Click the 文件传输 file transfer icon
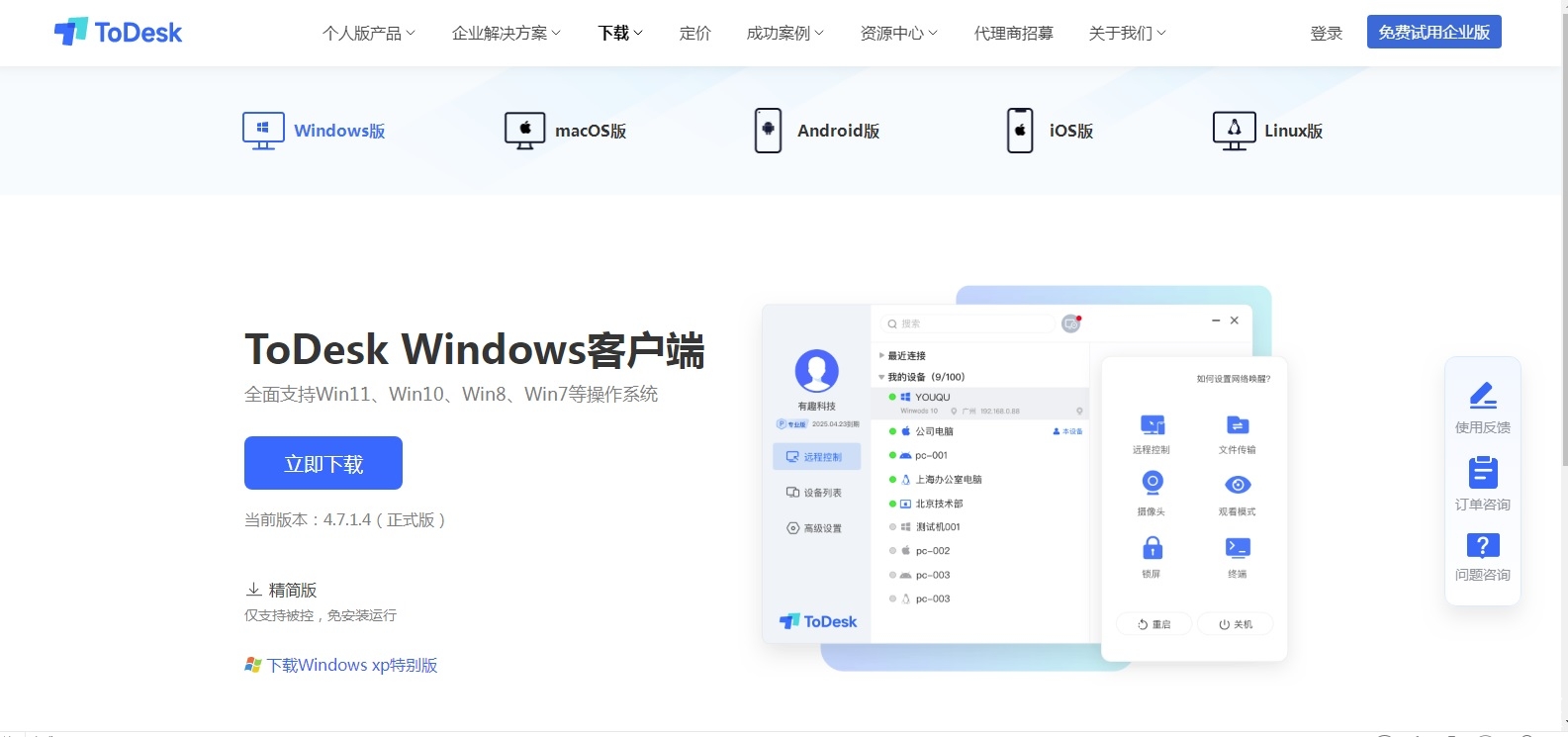The width and height of the screenshot is (1568, 737). coord(1238,425)
